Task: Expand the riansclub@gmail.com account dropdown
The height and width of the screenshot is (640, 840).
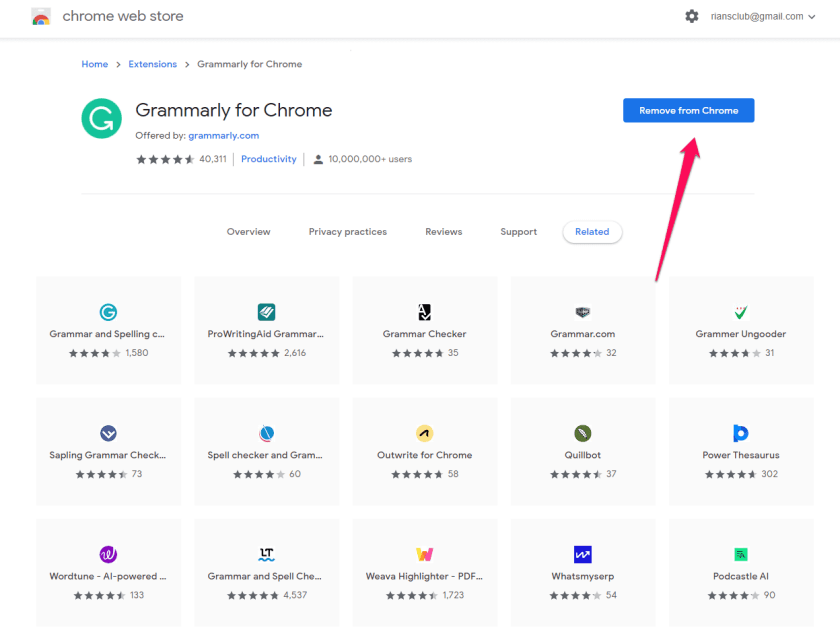Action: tap(763, 17)
